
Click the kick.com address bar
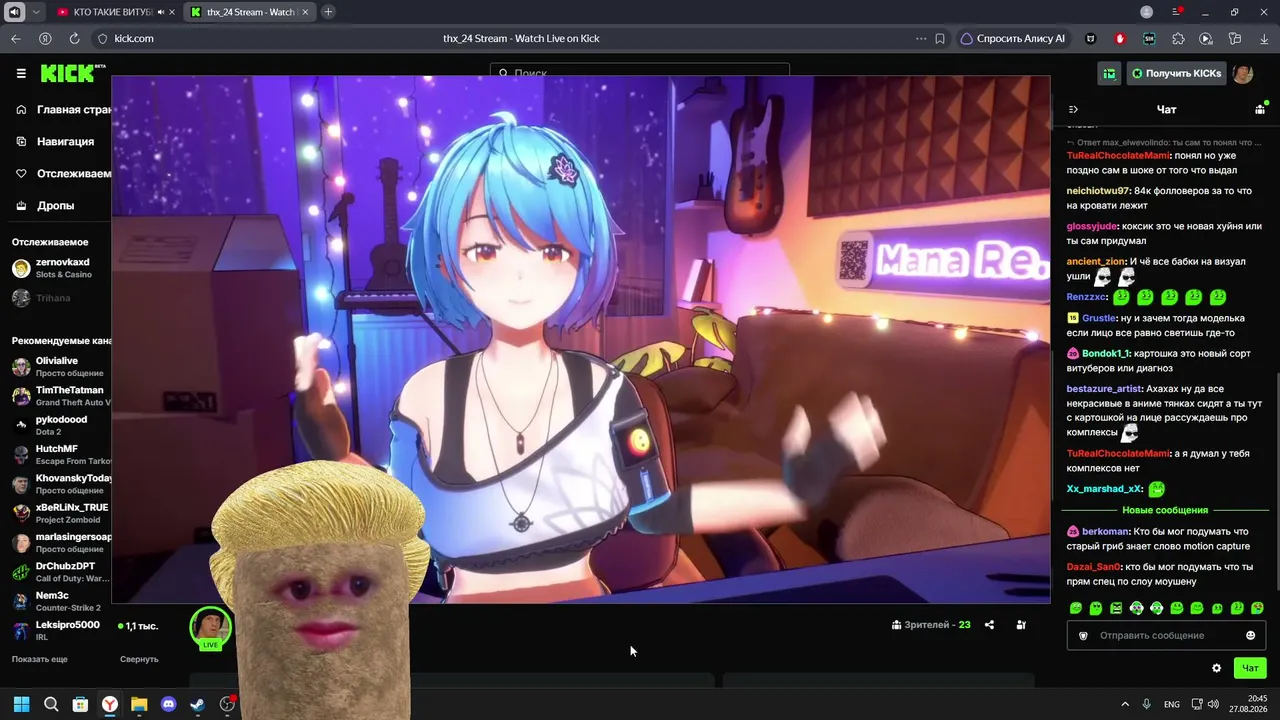[134, 39]
